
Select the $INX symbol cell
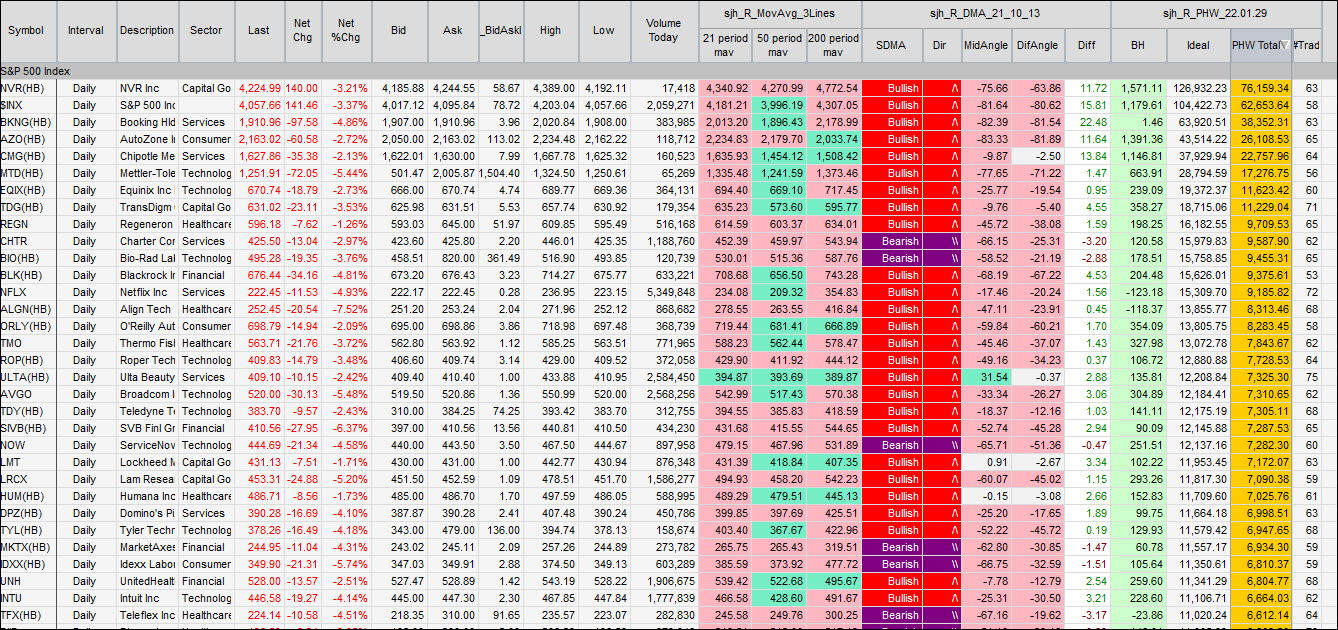click(x=28, y=105)
